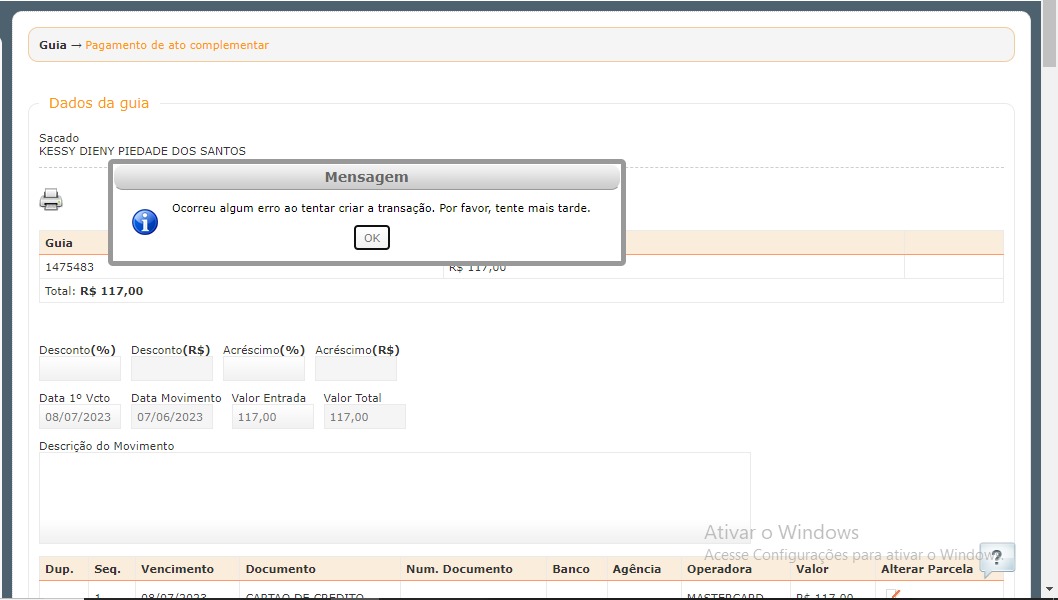Click the Data 1º Vcto date field
Viewport: 1058px width, 600px height.
point(80,417)
